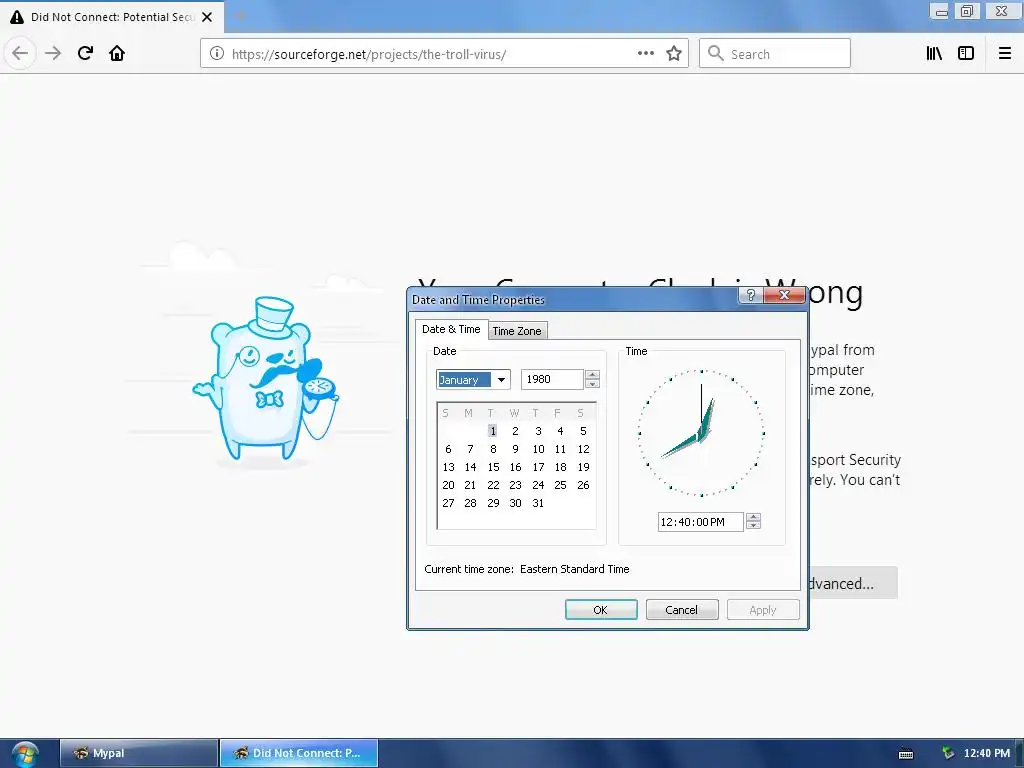The height and width of the screenshot is (768, 1024).
Task: Open the on-screen keyboard tray icon
Action: [906, 754]
